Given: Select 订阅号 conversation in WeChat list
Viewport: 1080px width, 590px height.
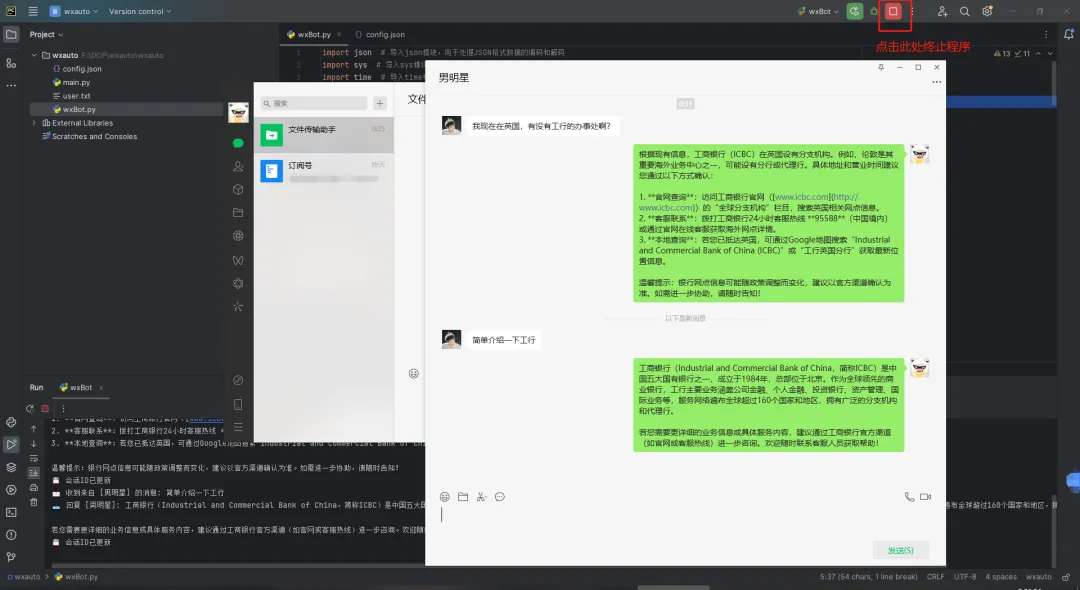Looking at the screenshot, I should tap(324, 170).
